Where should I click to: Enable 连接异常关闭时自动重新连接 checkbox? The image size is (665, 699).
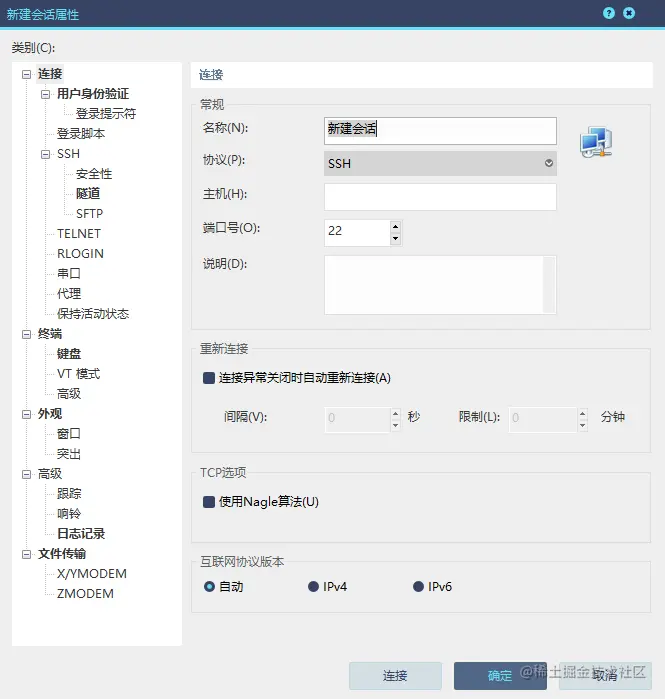click(x=209, y=378)
